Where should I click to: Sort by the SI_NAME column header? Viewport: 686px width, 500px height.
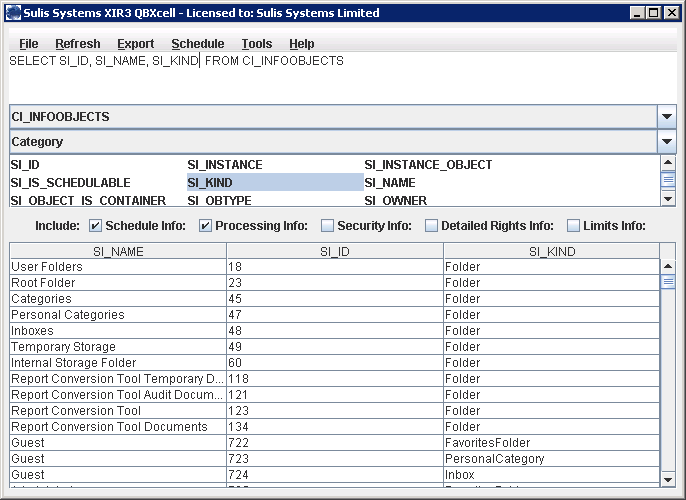[118, 252]
